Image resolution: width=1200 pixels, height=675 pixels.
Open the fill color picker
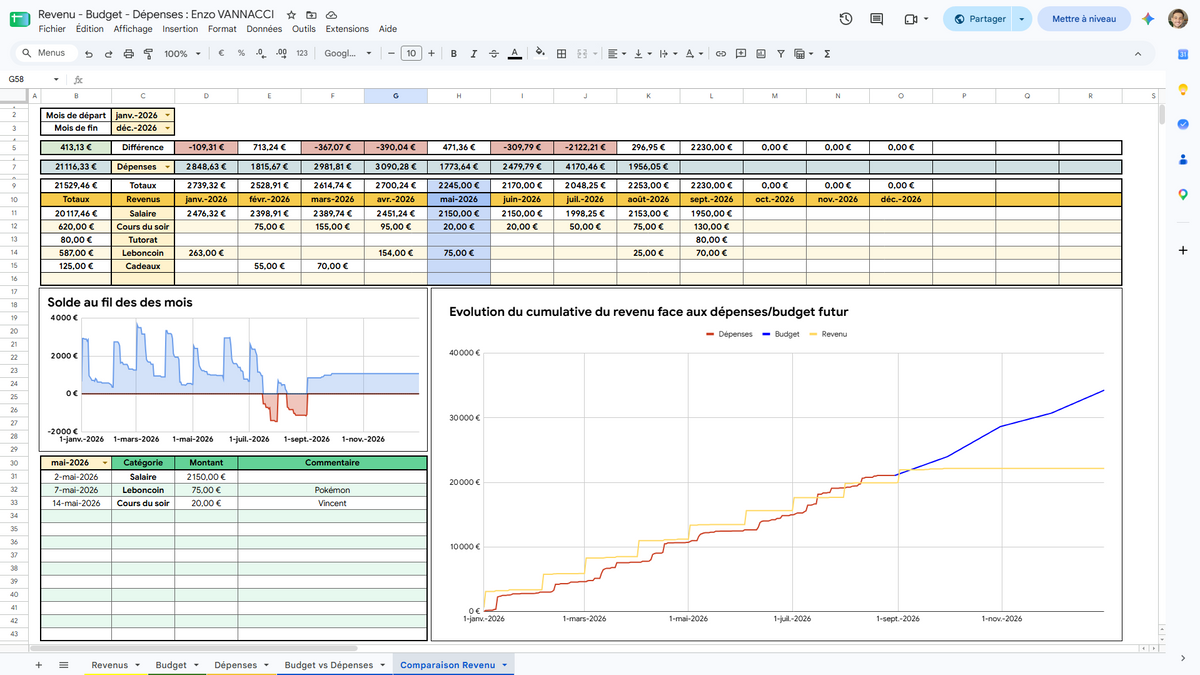541,54
